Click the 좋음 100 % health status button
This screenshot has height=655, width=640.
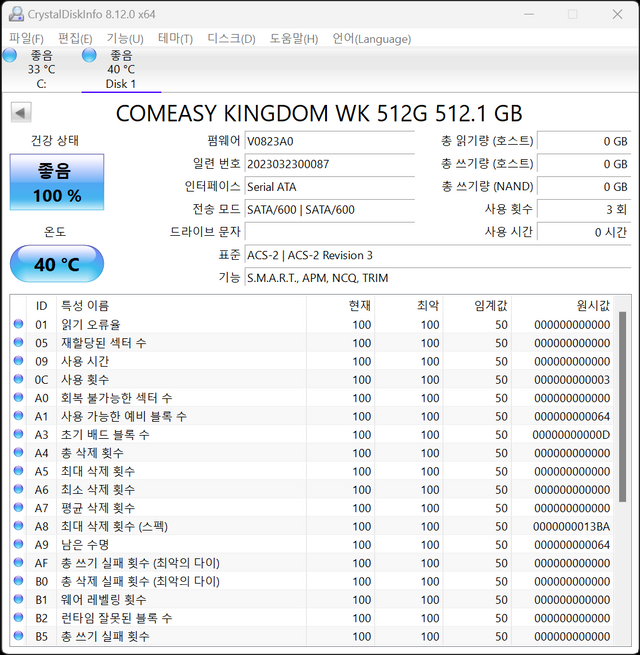[x=57, y=183]
